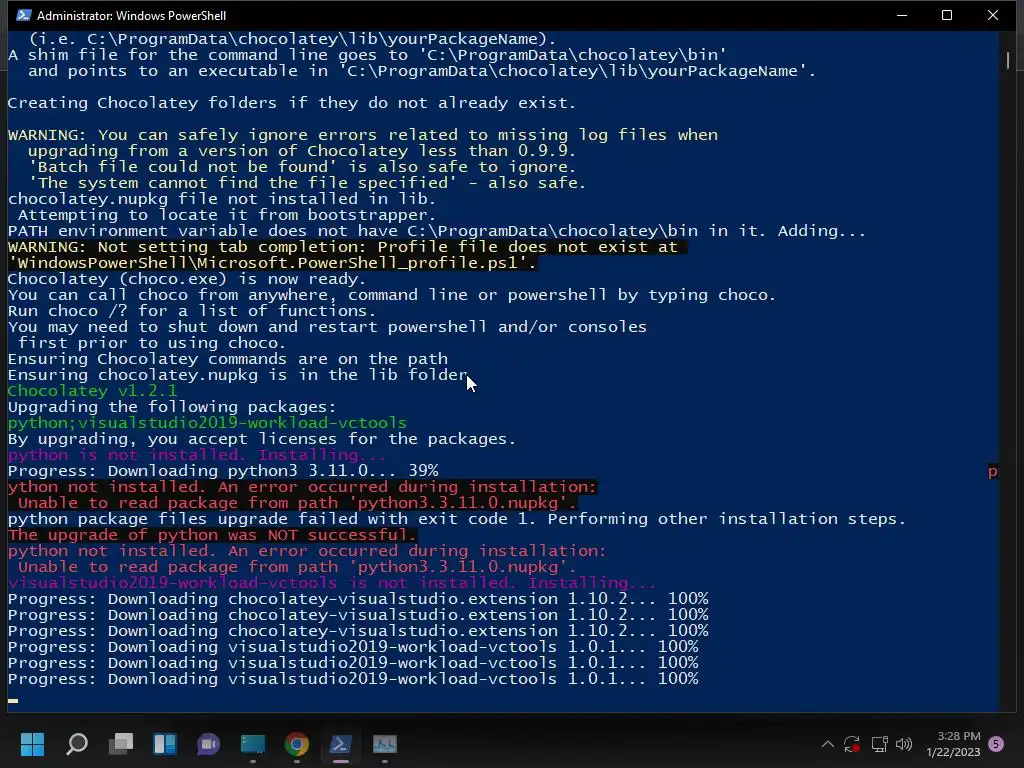1024x768 pixels.
Task: Click 'visualstudio2019-workload-vctools is not installed' line
Action: coord(332,583)
